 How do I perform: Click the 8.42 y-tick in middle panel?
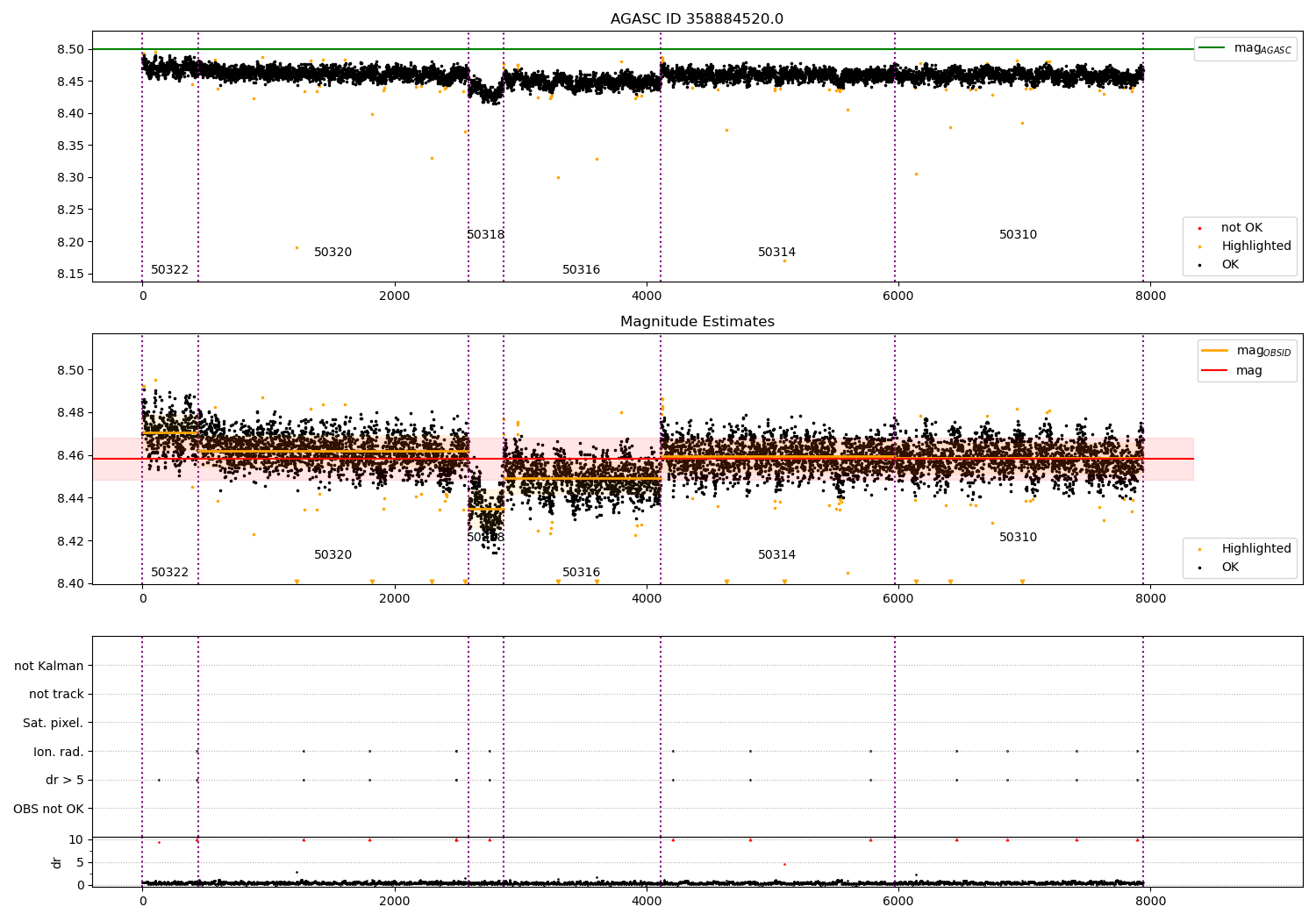70,541
